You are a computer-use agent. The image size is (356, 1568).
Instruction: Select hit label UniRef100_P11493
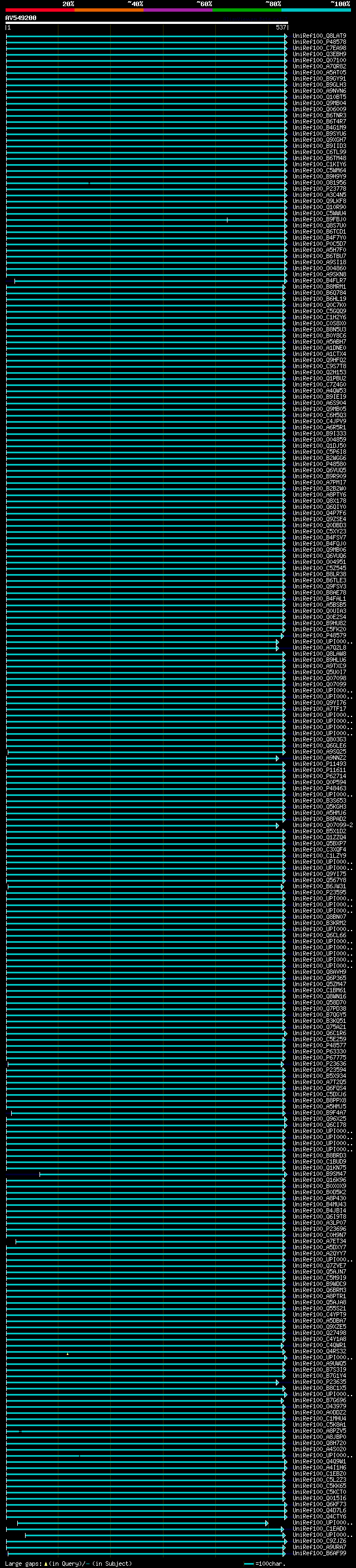[319, 764]
